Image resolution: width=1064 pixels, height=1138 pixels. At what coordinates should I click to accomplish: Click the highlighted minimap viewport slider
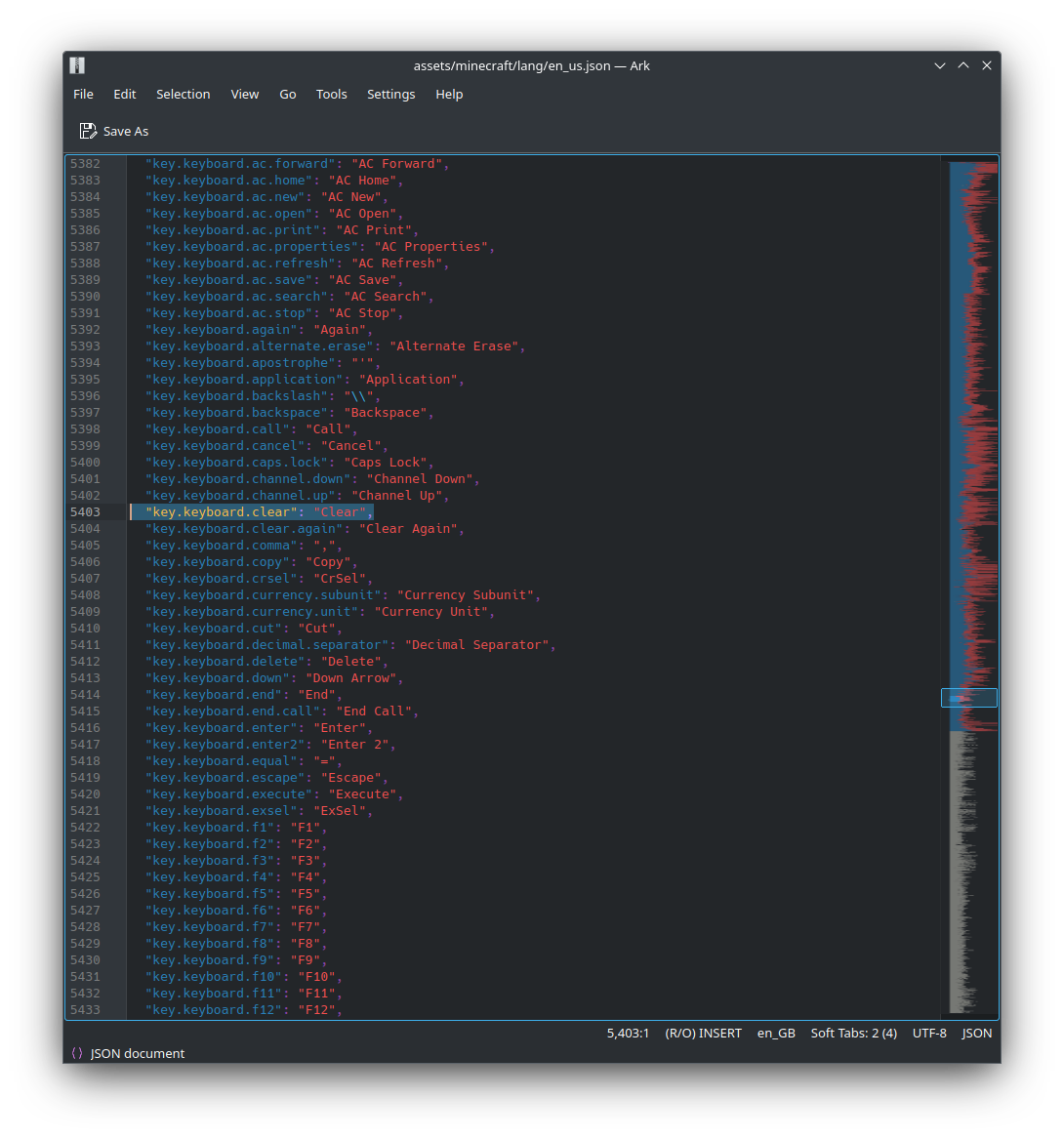point(969,698)
